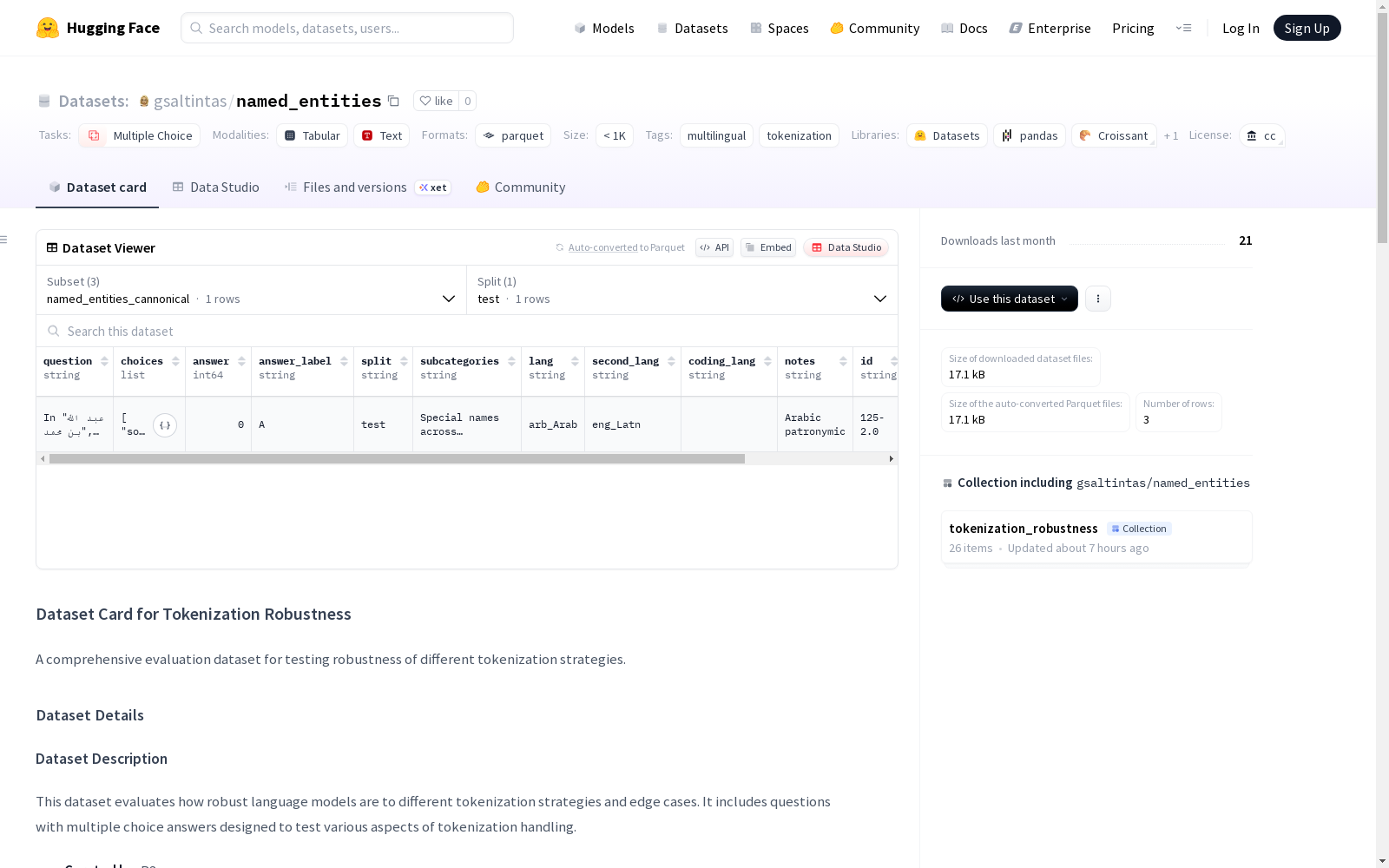Click the API button in viewer
Screen dimensions: 1389x868
[714, 247]
